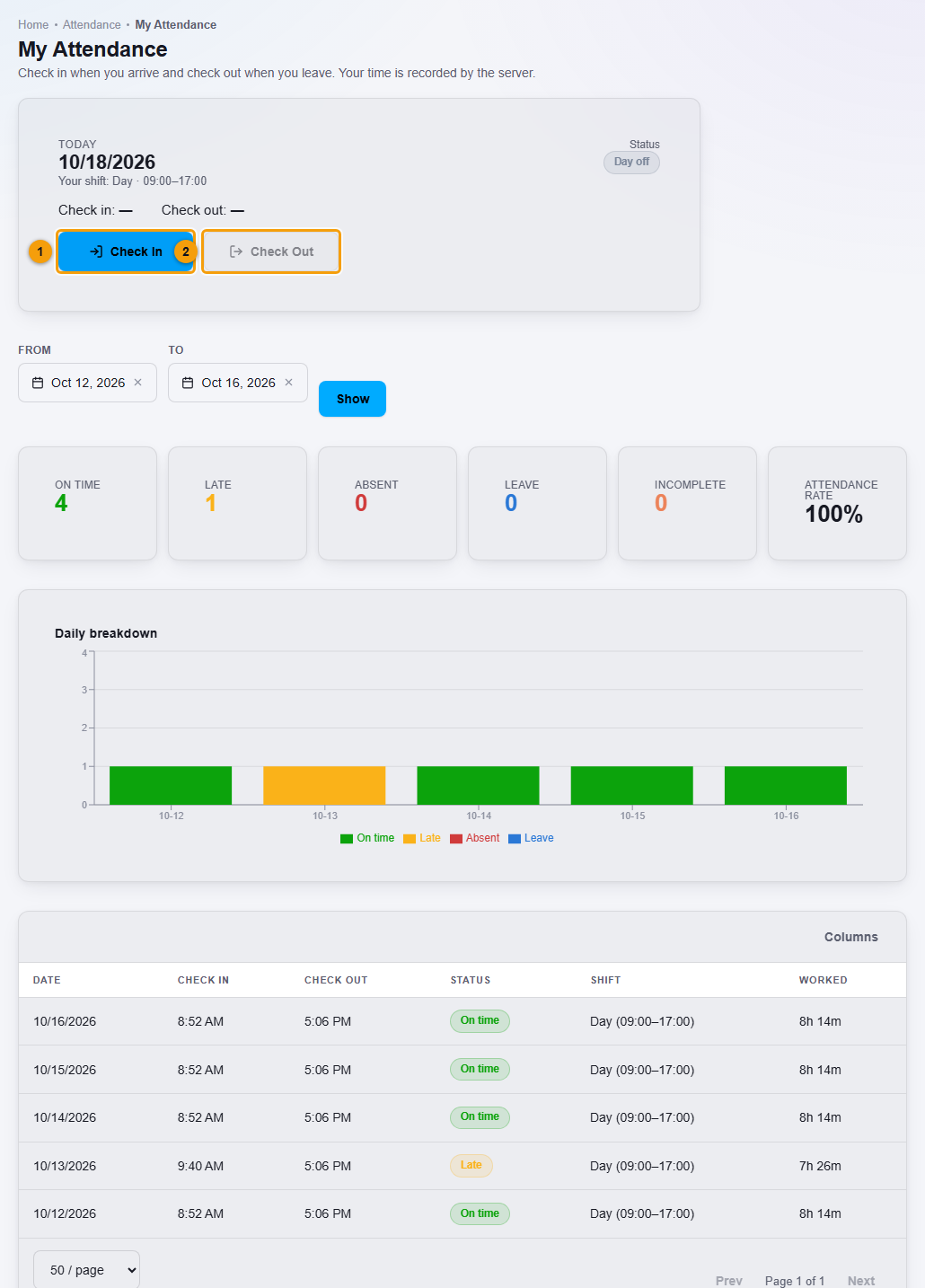Select the 10/13/2026 date cell
The width and height of the screenshot is (925, 1288).
[65, 1166]
